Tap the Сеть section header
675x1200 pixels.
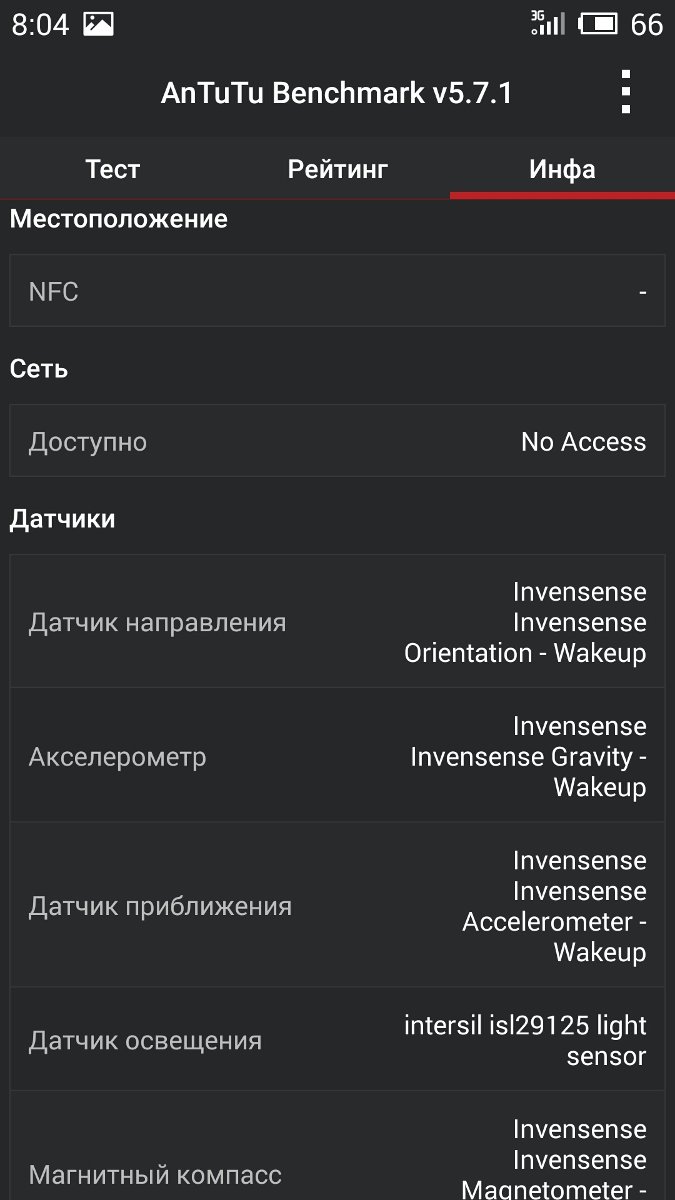(39, 369)
